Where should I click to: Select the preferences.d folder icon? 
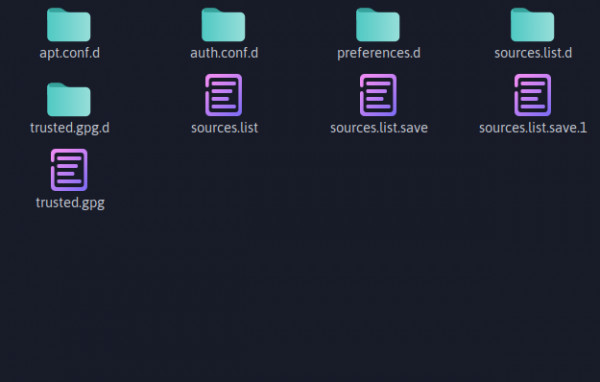coord(378,24)
